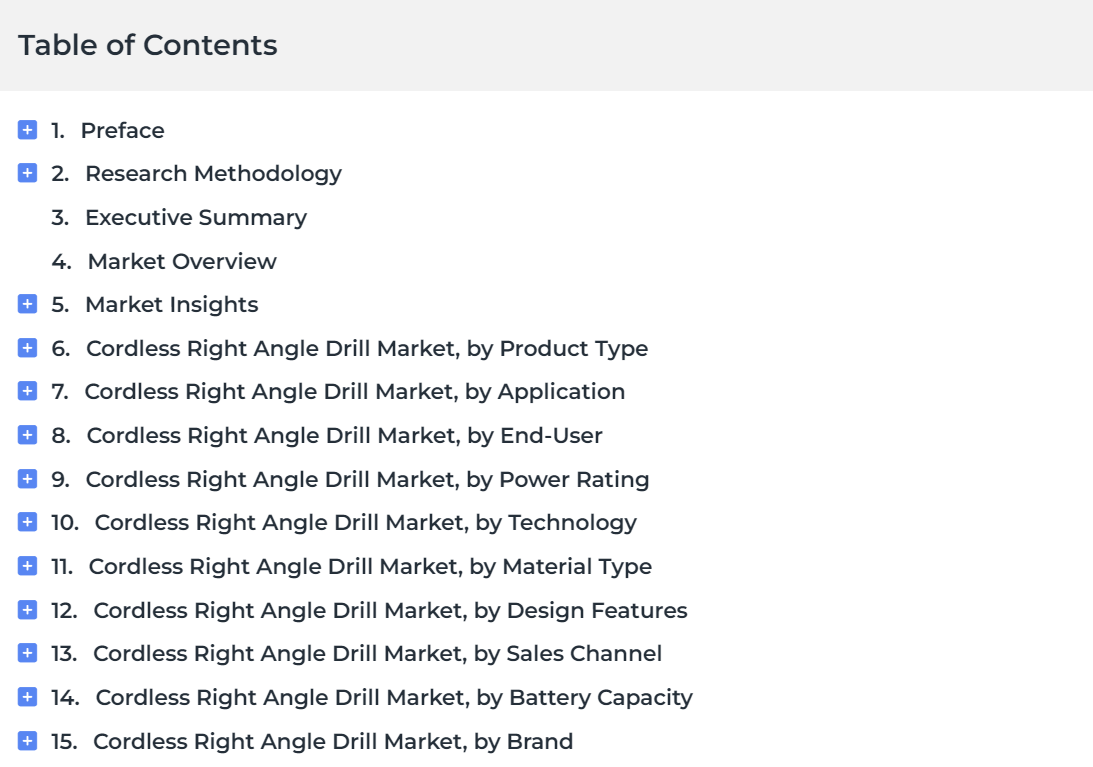
Task: Click the Table of Contents heading
Action: [x=148, y=45]
